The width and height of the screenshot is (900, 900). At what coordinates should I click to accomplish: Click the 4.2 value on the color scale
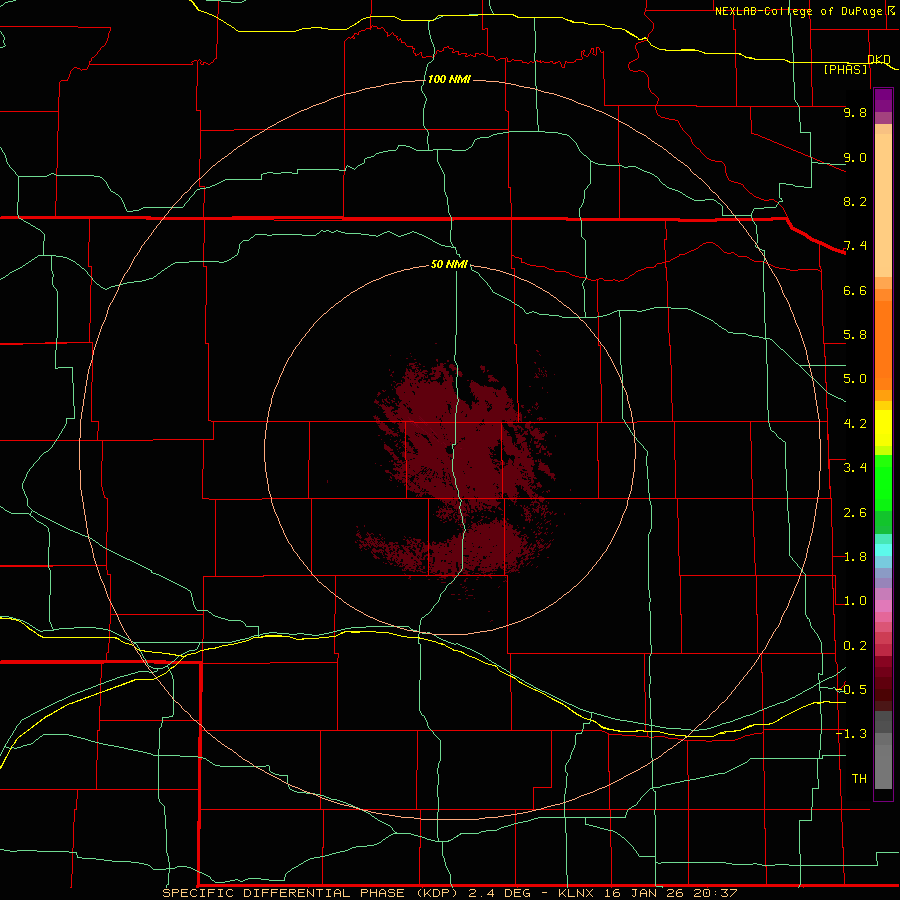pyautogui.click(x=855, y=424)
